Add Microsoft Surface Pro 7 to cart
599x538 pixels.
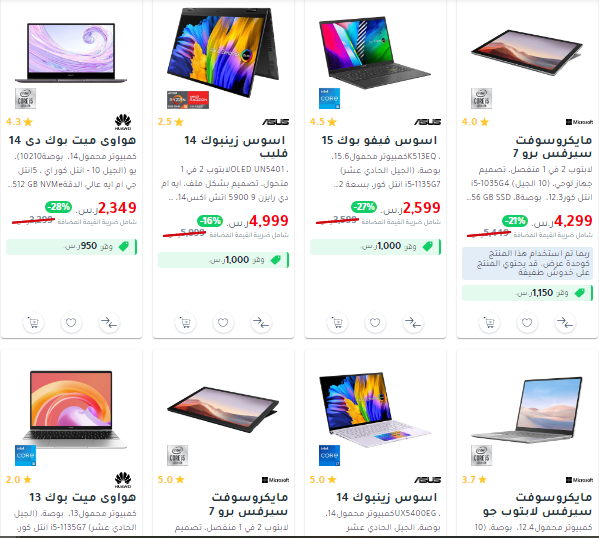(489, 323)
